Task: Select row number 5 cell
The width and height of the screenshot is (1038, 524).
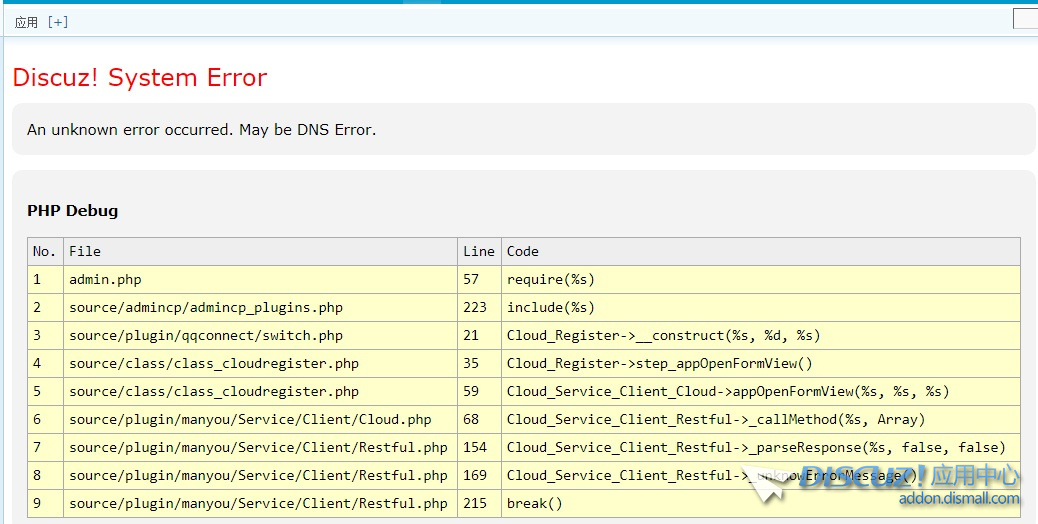Action: click(x=46, y=392)
